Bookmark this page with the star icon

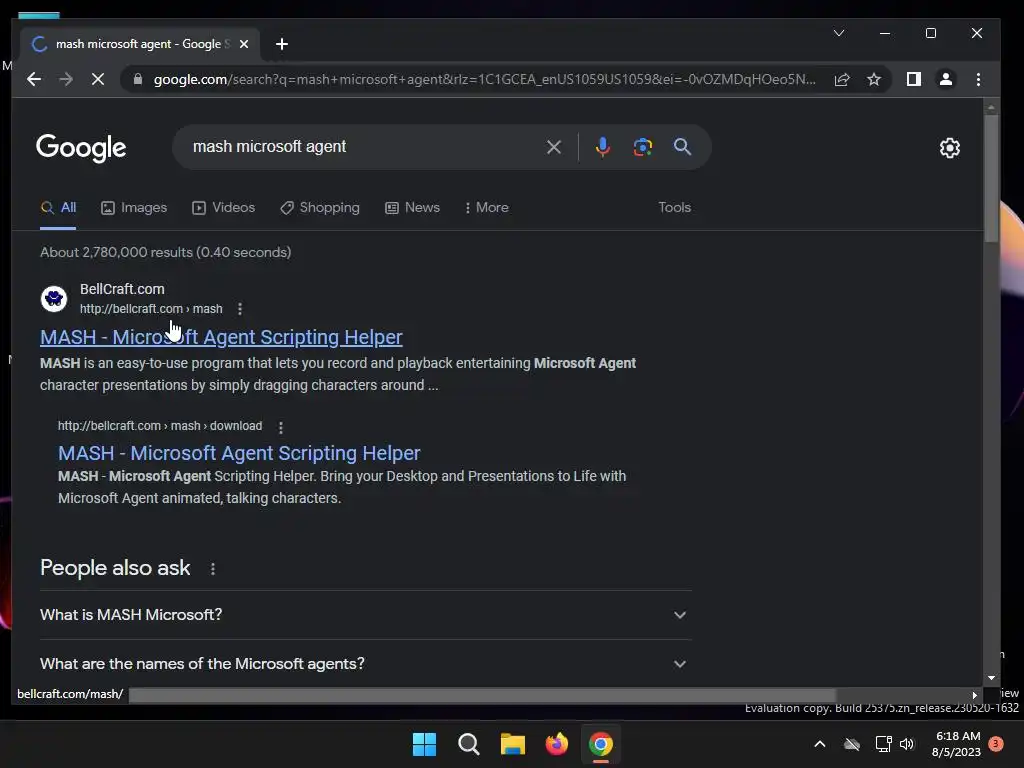(874, 79)
